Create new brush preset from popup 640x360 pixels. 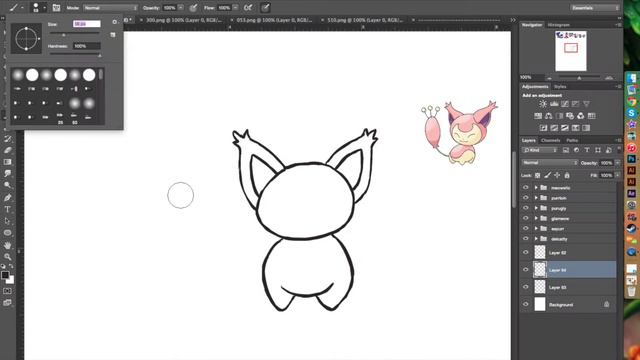pyautogui.click(x=113, y=35)
